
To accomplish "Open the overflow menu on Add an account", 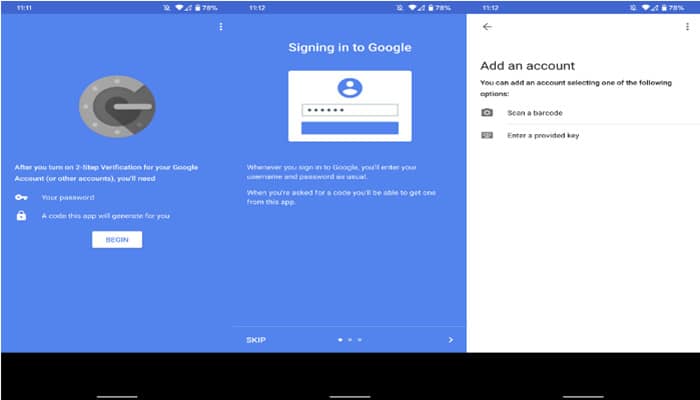I will pos(687,27).
